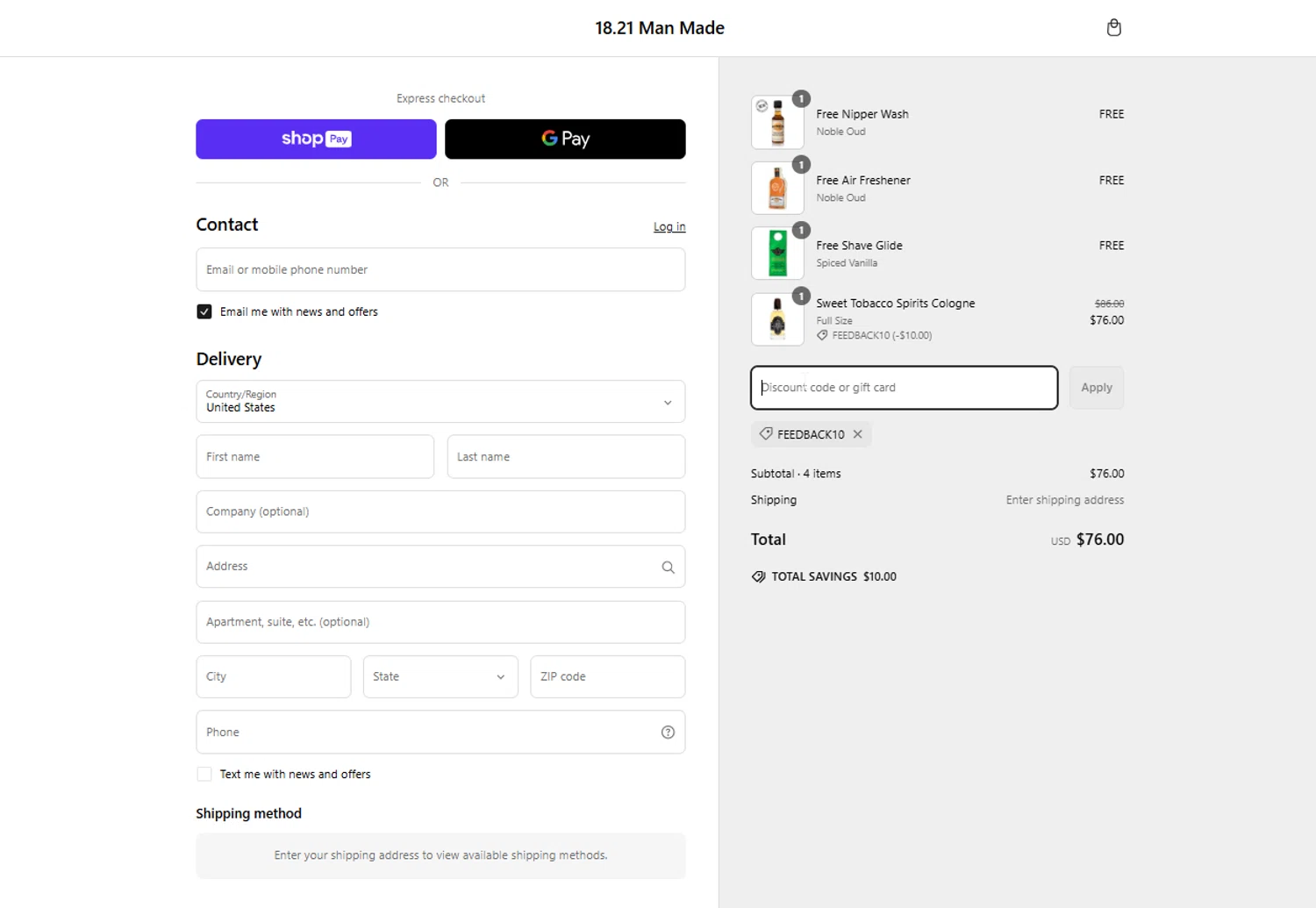Click the search magnifier in Address field

pyautogui.click(x=668, y=568)
